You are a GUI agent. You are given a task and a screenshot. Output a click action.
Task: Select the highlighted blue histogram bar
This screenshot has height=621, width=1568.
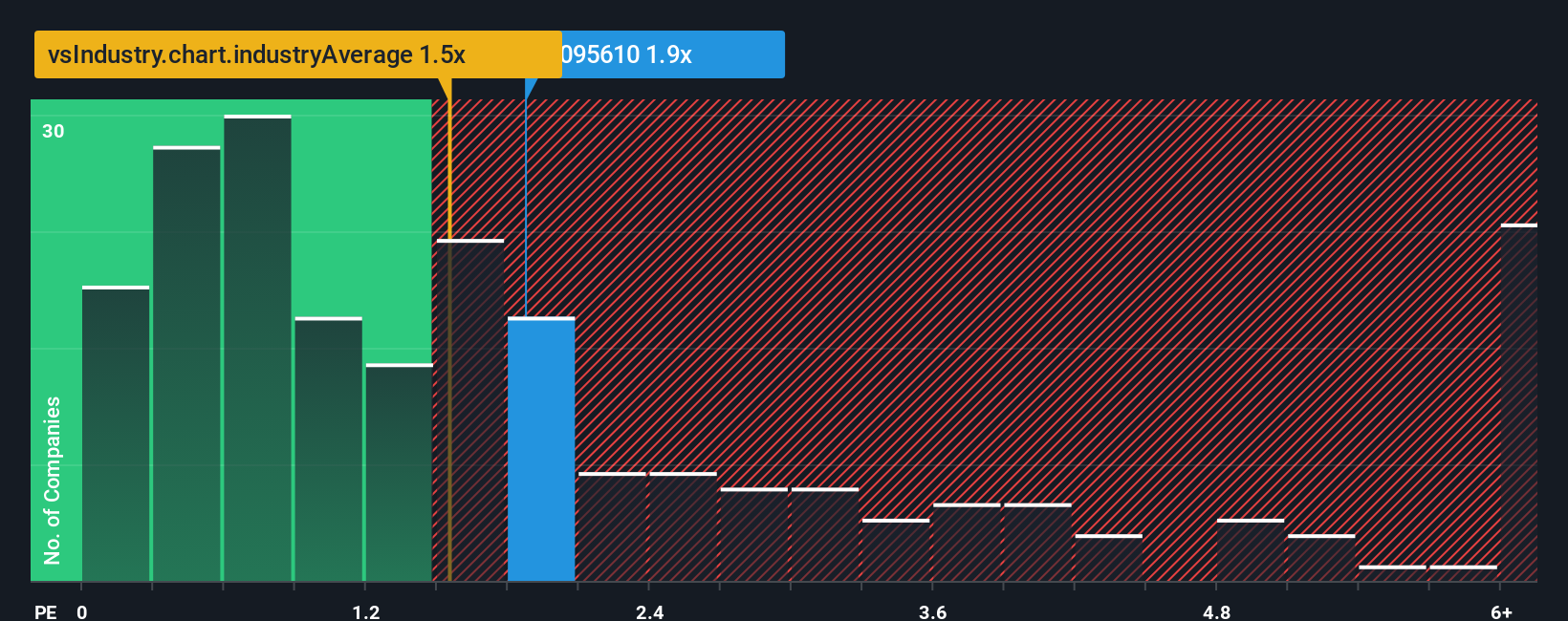541,449
